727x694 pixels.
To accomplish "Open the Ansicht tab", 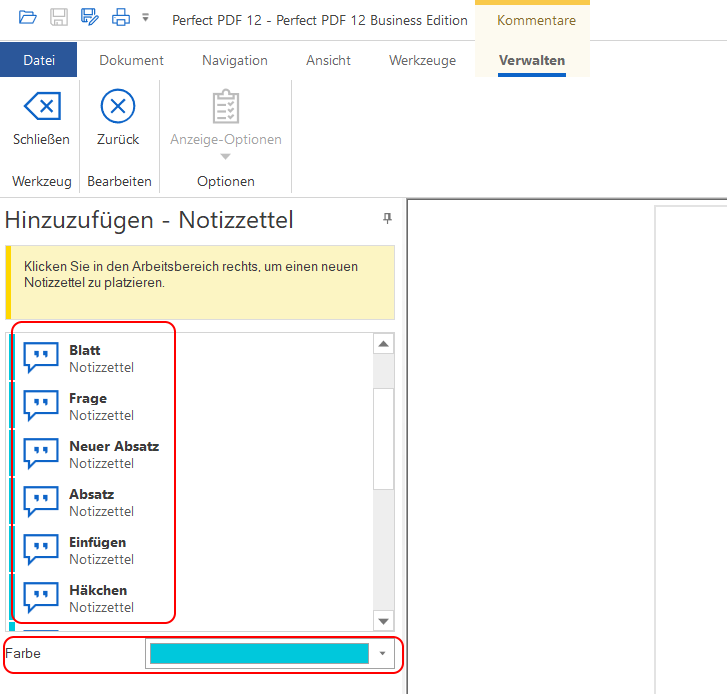I will pyautogui.click(x=328, y=60).
